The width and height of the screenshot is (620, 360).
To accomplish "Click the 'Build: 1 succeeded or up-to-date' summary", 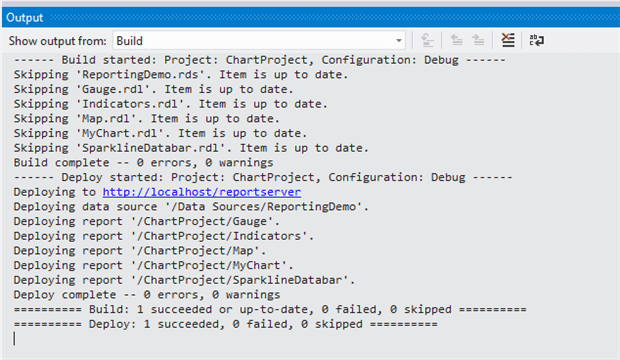I will 270,309.
